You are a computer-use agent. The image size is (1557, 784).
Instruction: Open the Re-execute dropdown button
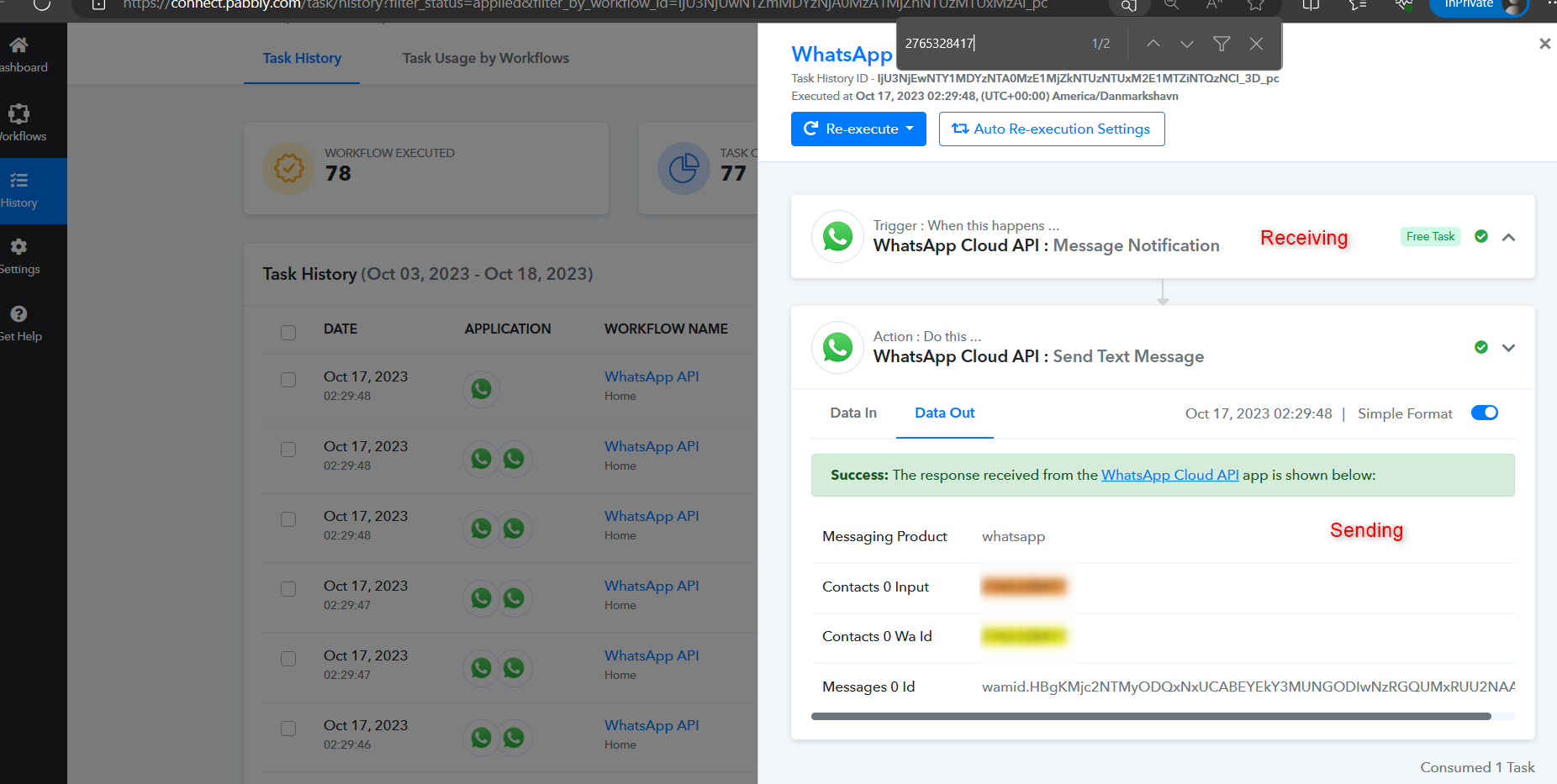click(x=858, y=129)
